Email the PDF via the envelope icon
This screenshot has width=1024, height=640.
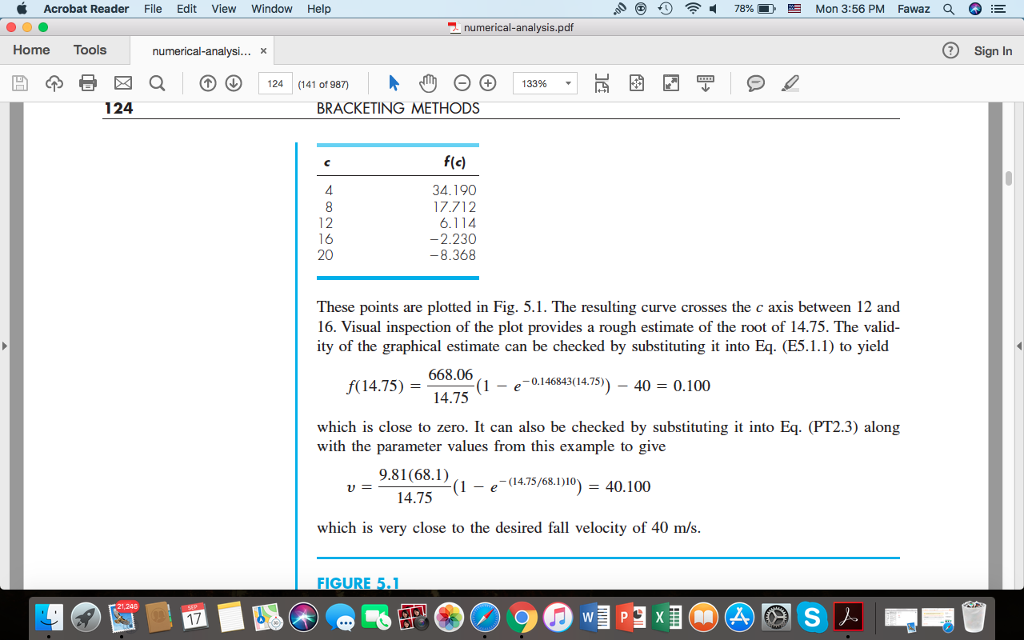tap(122, 83)
